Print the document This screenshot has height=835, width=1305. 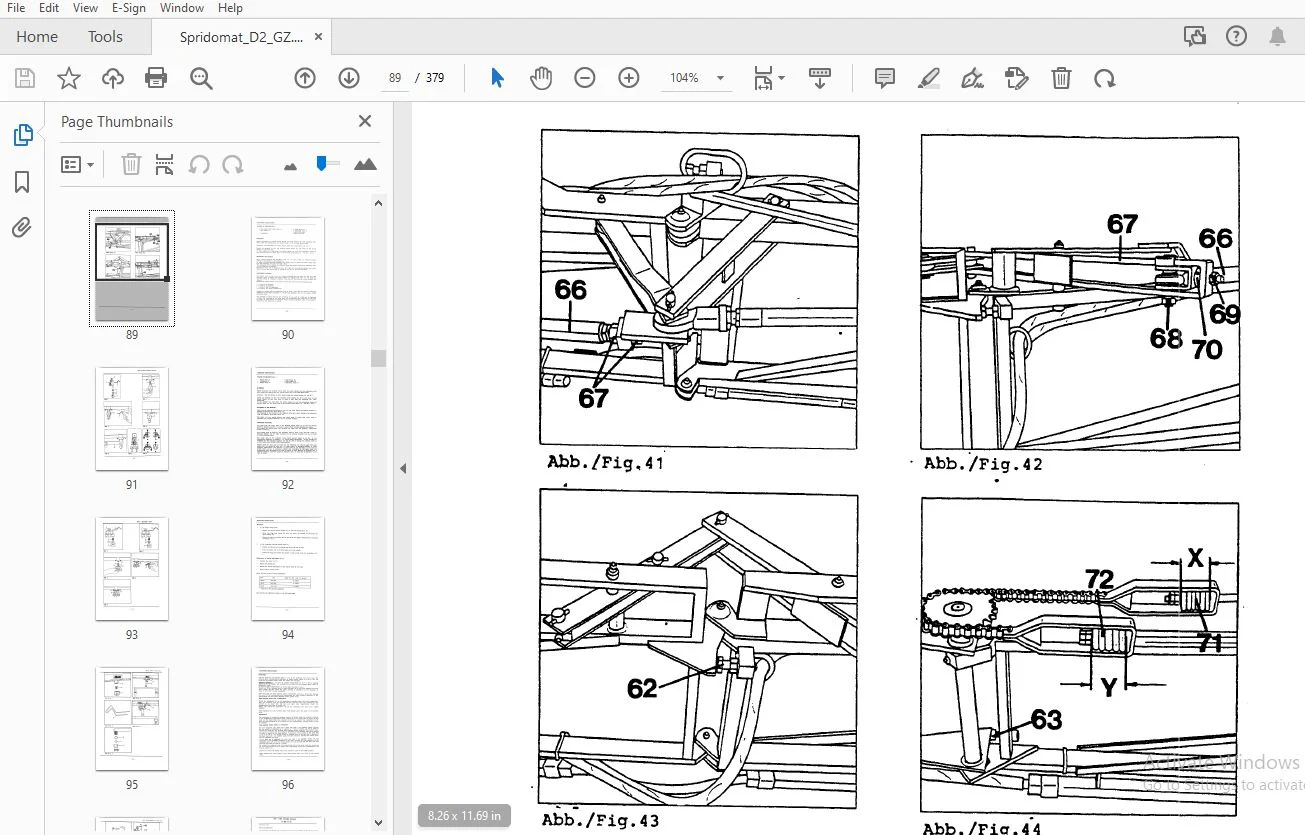(x=156, y=78)
